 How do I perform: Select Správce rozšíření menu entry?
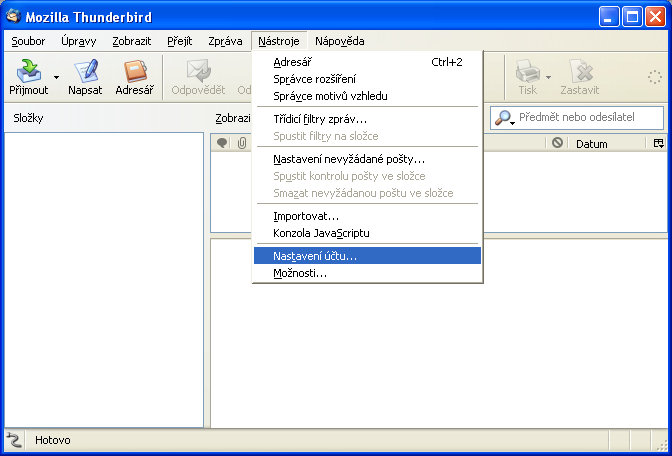coord(367,79)
